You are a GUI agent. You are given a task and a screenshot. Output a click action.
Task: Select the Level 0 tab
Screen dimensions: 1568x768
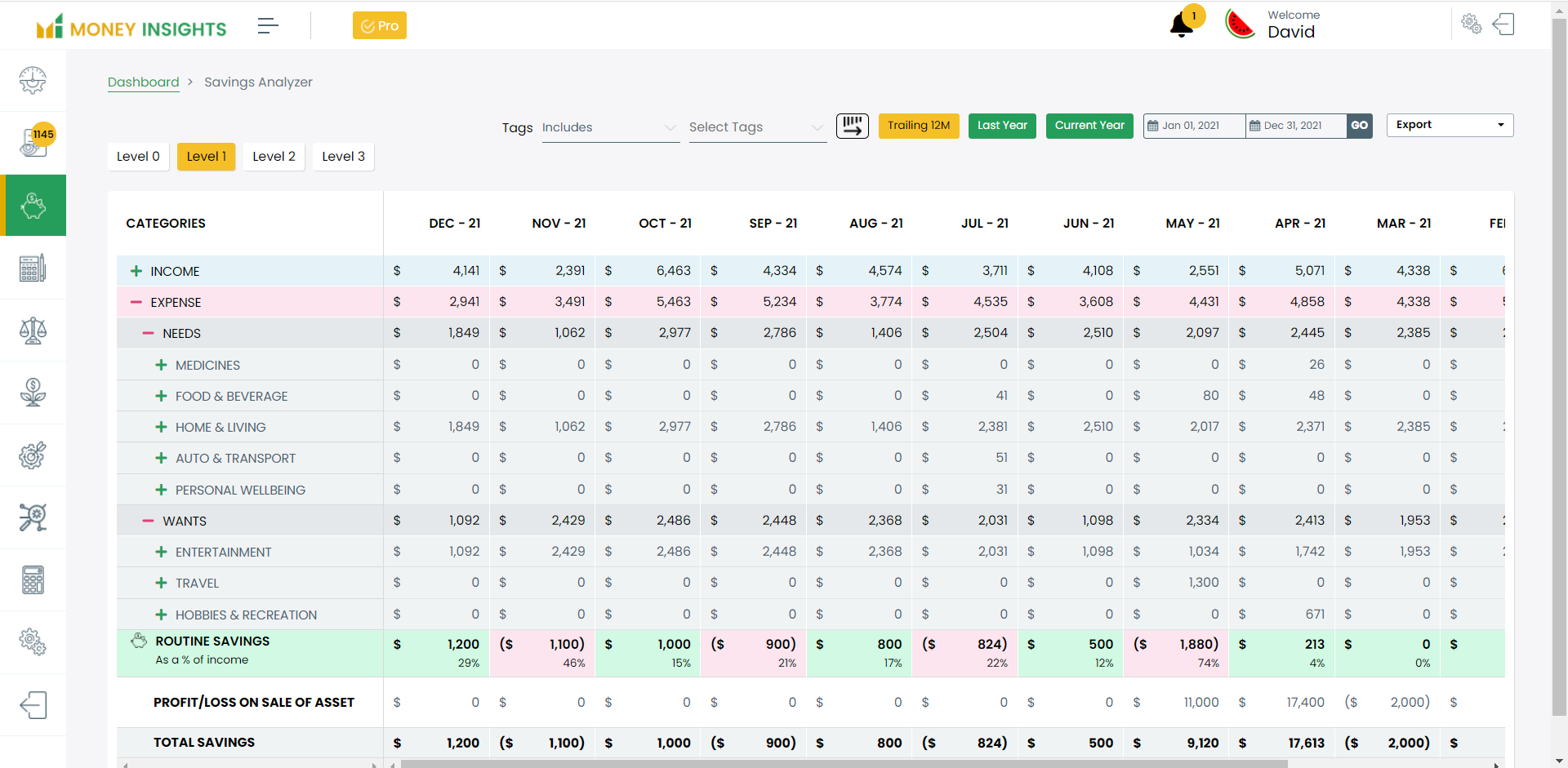[138, 157]
